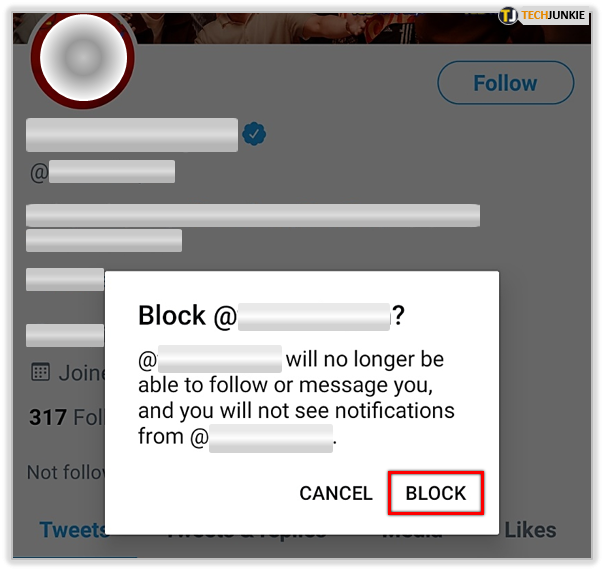Open the 317 Following count
604x571 pixels.
[x=66, y=417]
